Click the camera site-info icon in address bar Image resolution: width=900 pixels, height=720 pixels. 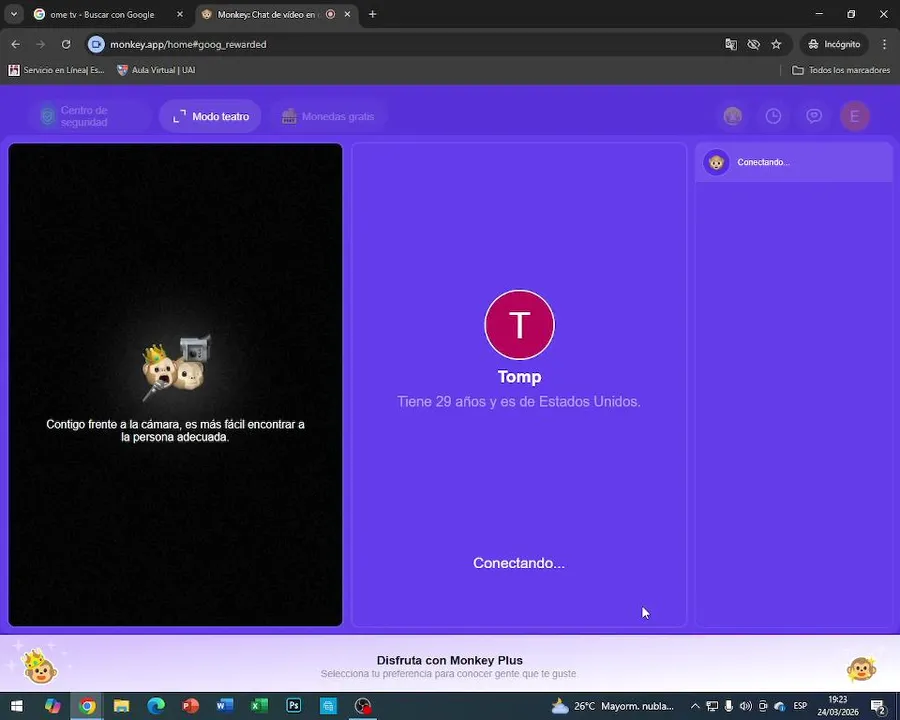tap(96, 44)
